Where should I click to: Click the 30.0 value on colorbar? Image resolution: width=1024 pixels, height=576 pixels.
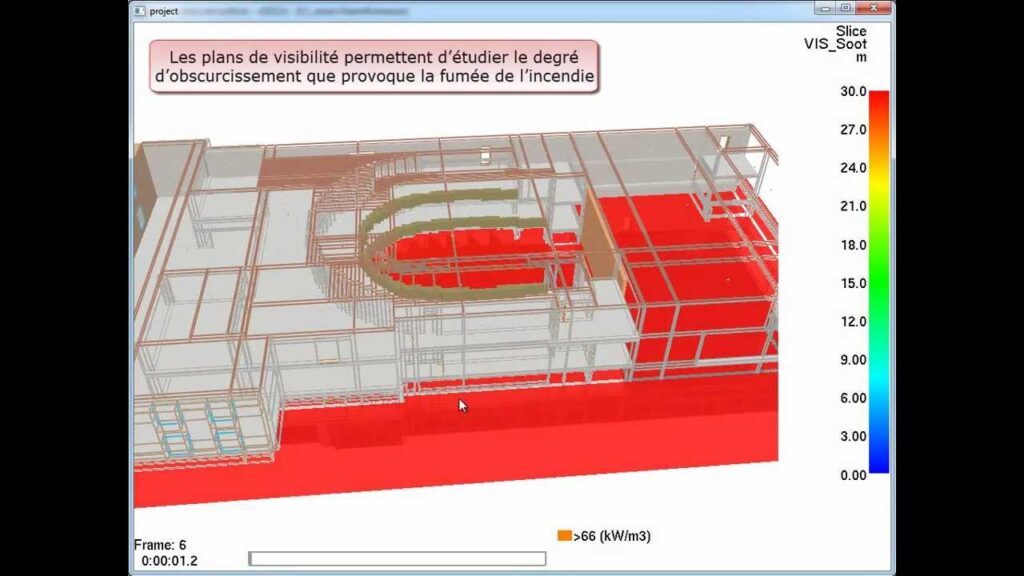coord(853,92)
